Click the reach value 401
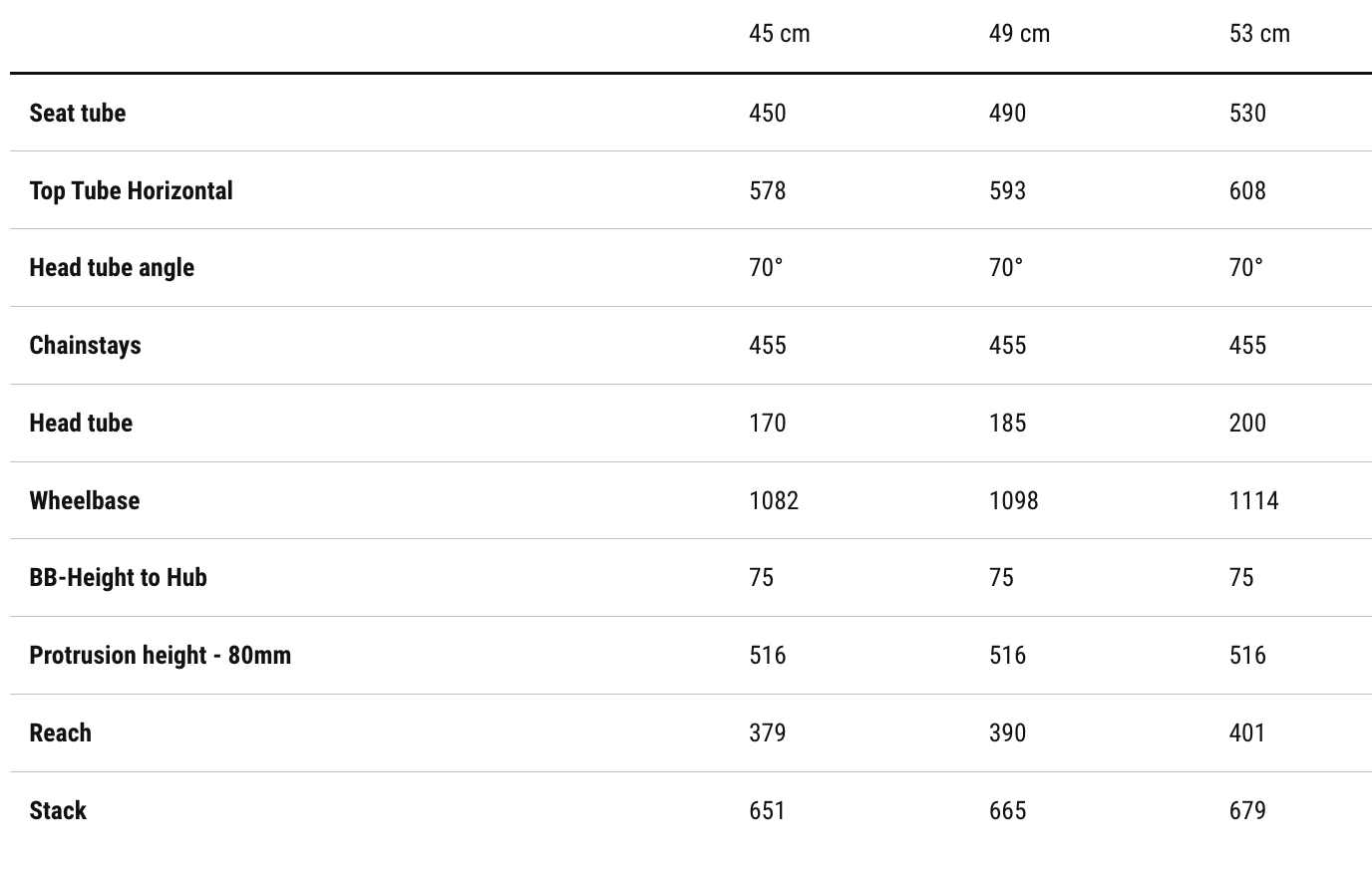Viewport: 1372px width, 869px height. pos(1247,732)
